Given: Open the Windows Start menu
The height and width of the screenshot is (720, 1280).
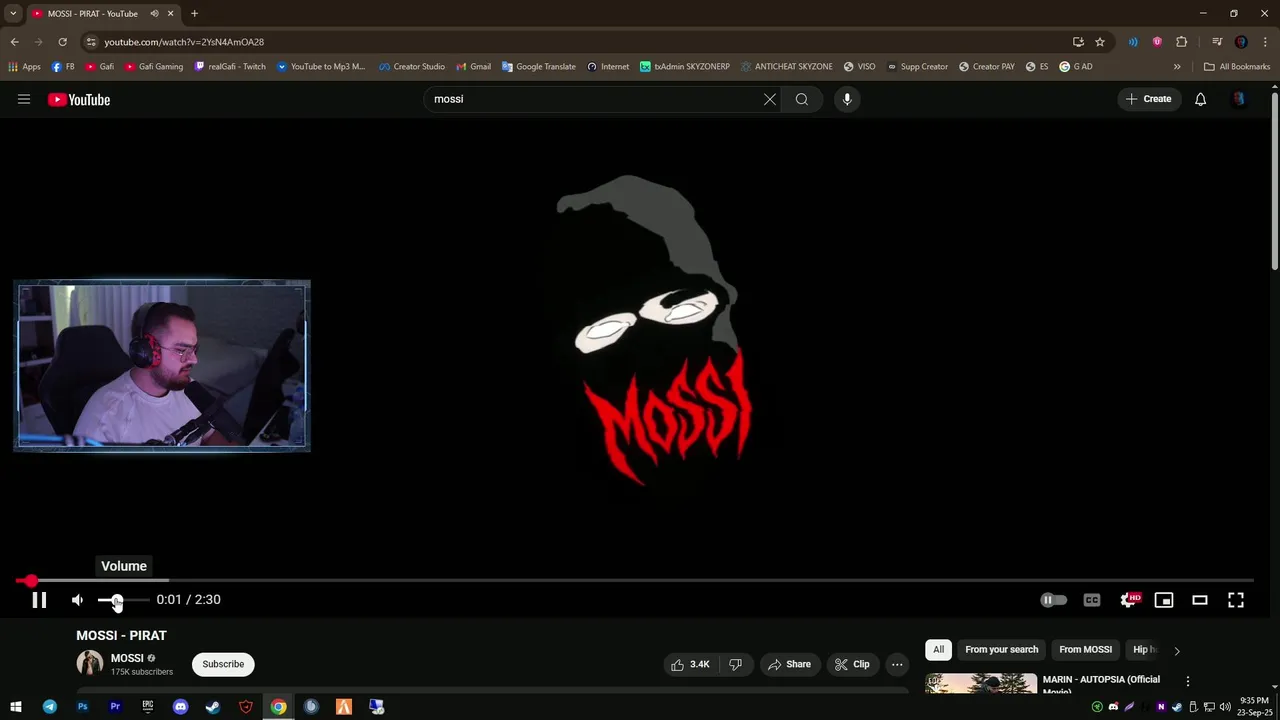Looking at the screenshot, I should (16, 707).
